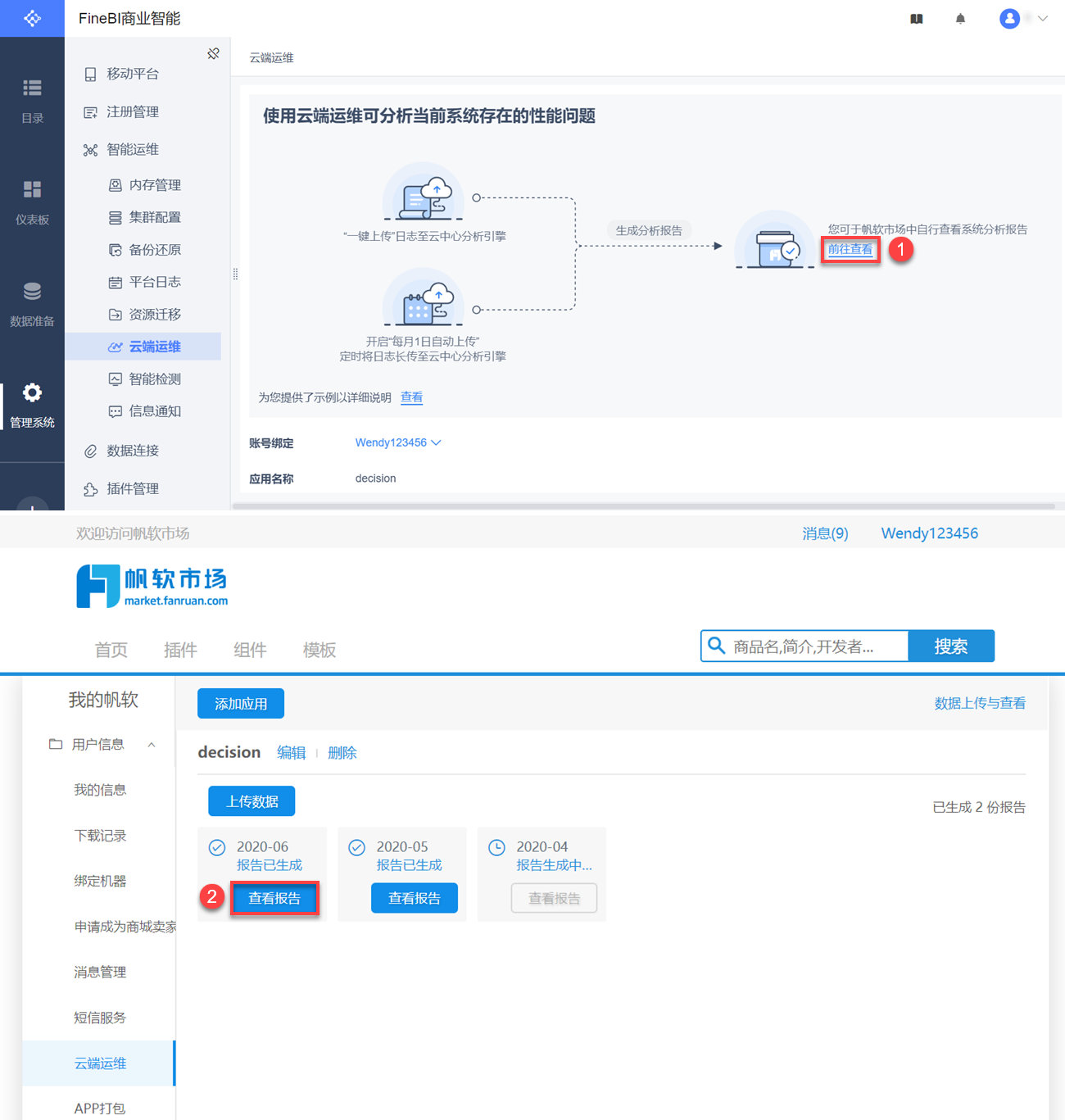Click the 用户信息 folder icon
1065x1120 pixels.
click(x=56, y=744)
